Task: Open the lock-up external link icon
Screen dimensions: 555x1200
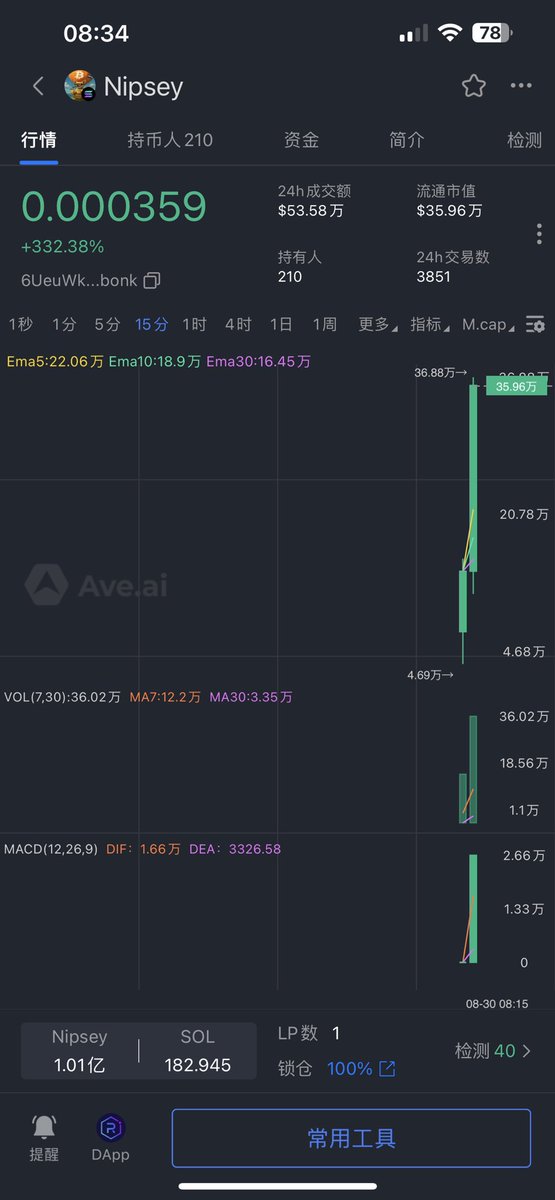Action: pyautogui.click(x=387, y=1069)
